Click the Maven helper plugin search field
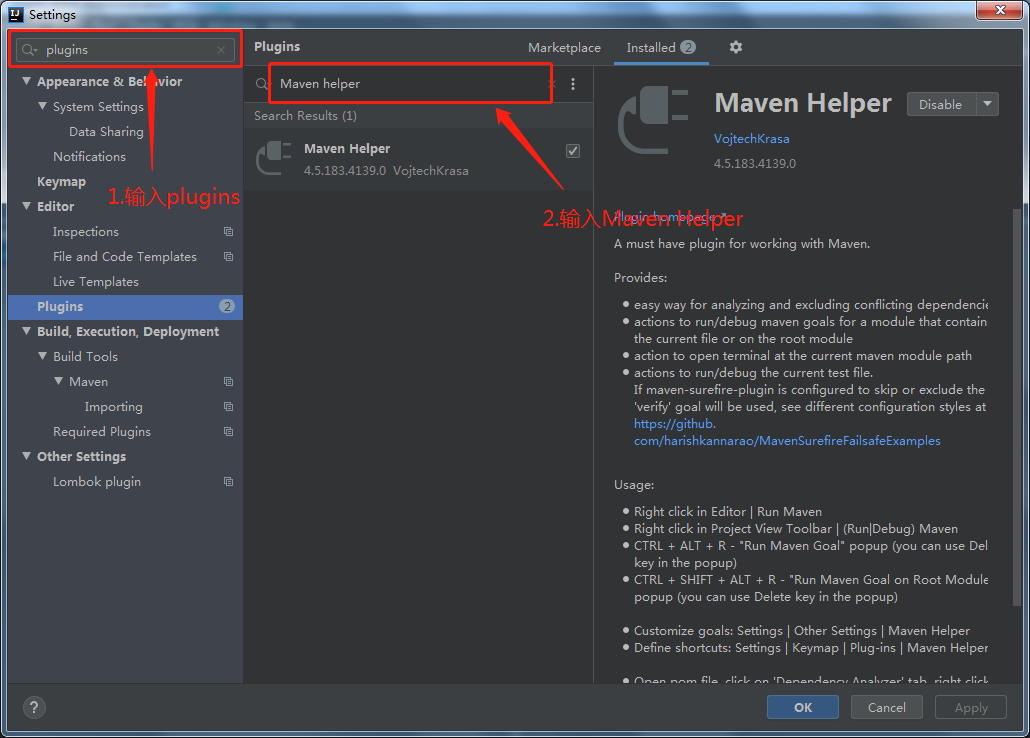This screenshot has height=738, width=1030. (410, 83)
